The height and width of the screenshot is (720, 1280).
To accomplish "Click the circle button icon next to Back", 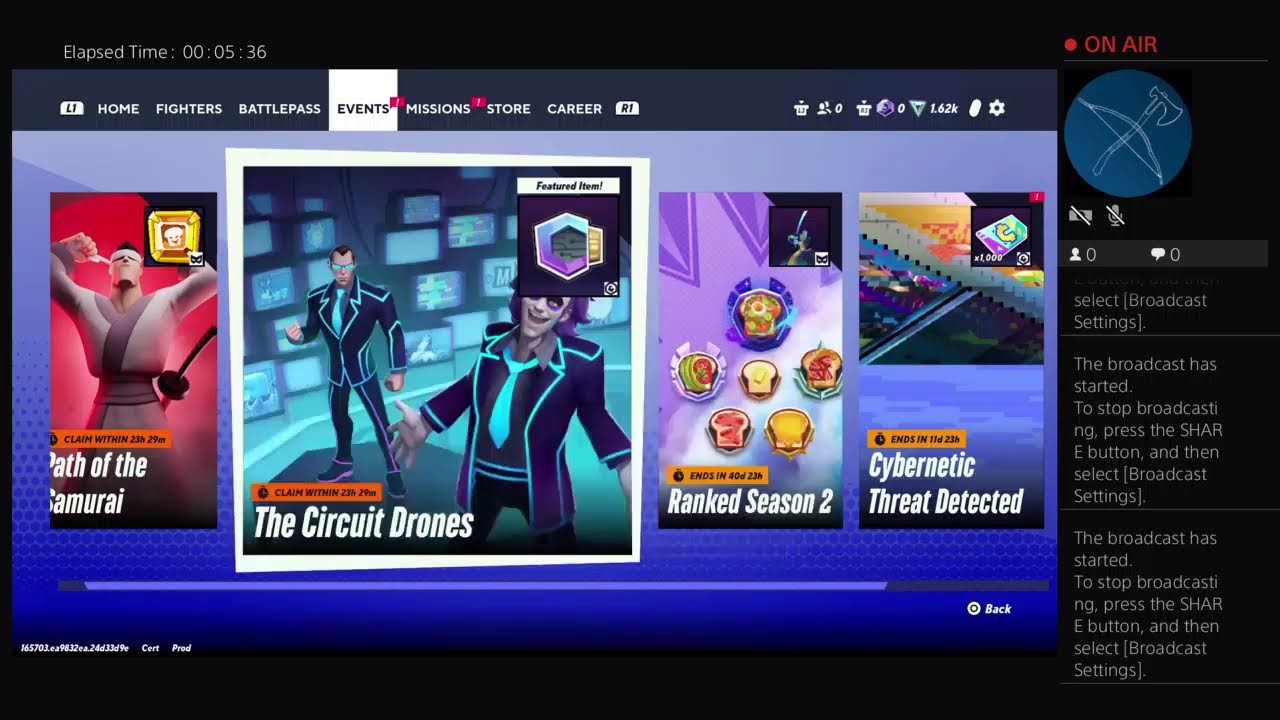I will click(x=974, y=608).
